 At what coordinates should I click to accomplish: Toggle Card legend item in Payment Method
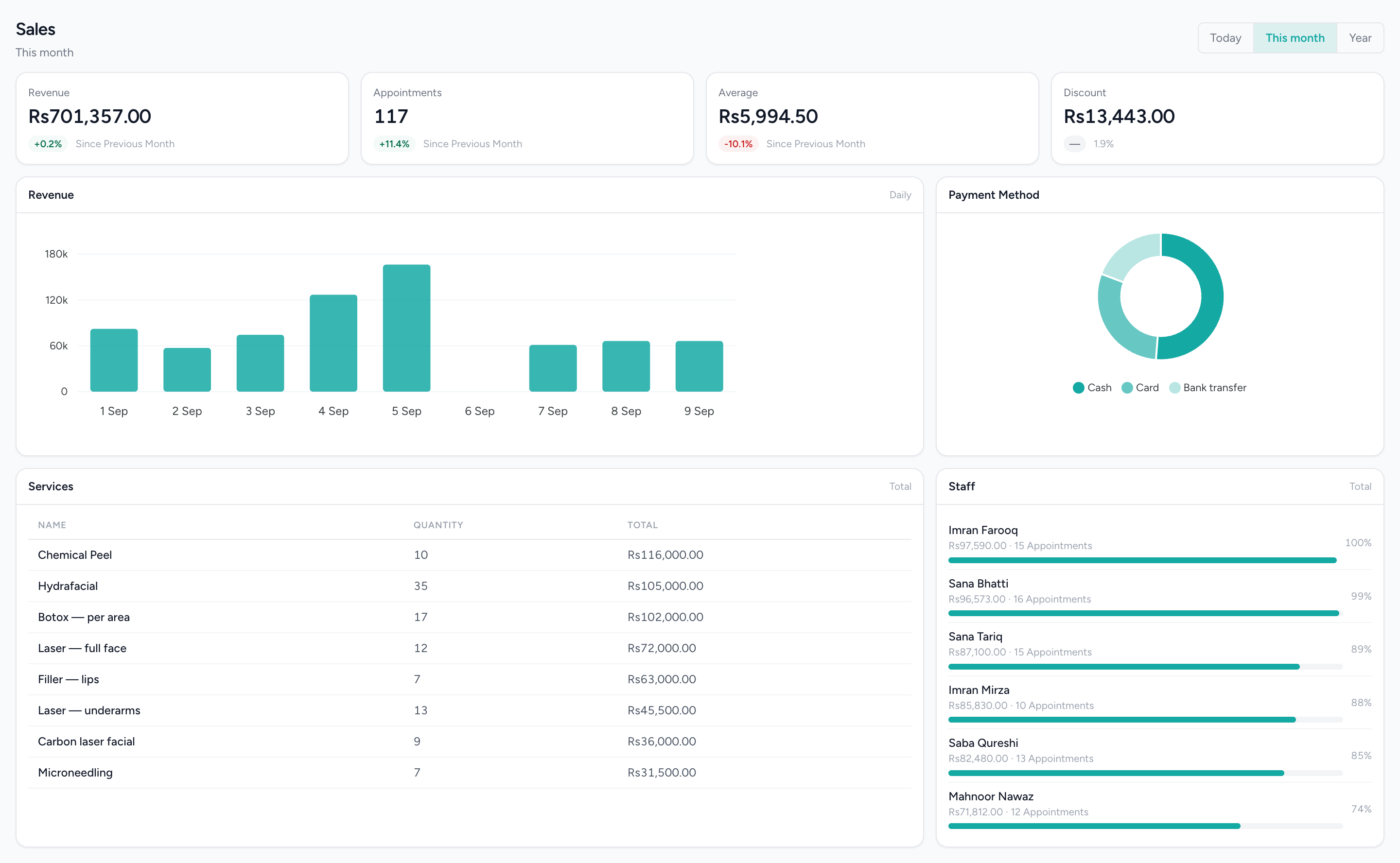coord(1139,388)
